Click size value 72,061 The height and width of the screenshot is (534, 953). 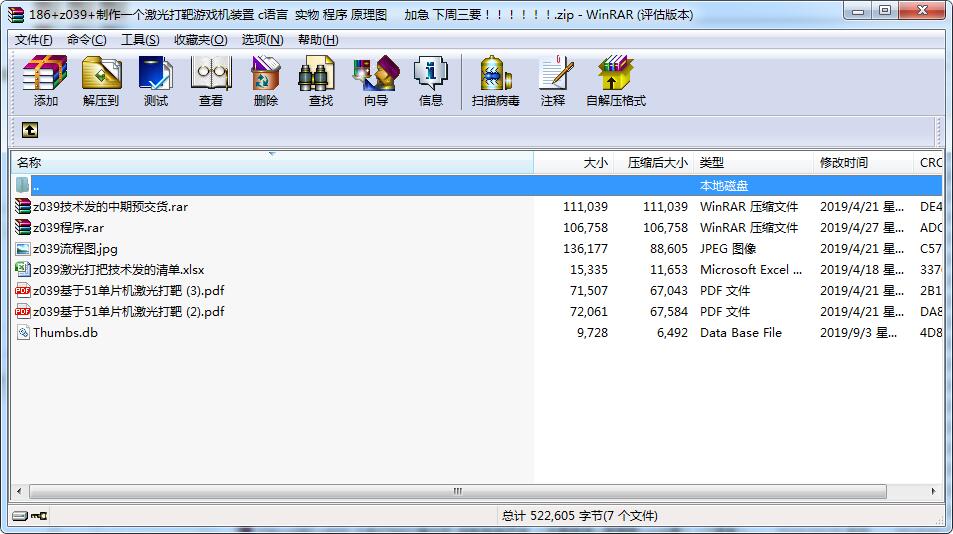588,311
